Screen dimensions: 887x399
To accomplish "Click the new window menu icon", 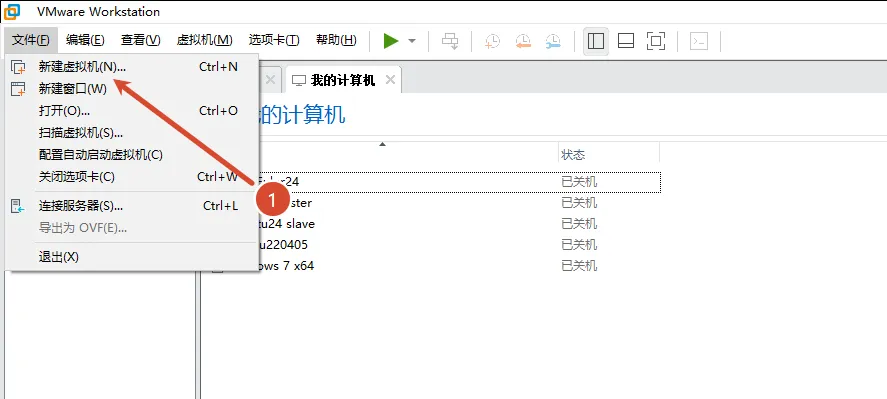I will [18, 89].
